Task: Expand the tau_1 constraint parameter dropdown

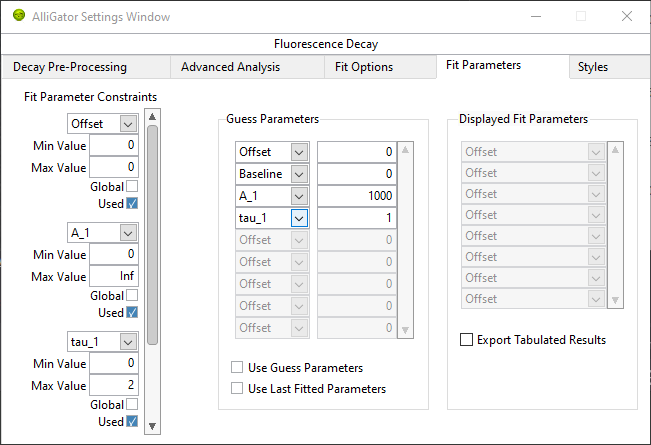Action: (128, 342)
